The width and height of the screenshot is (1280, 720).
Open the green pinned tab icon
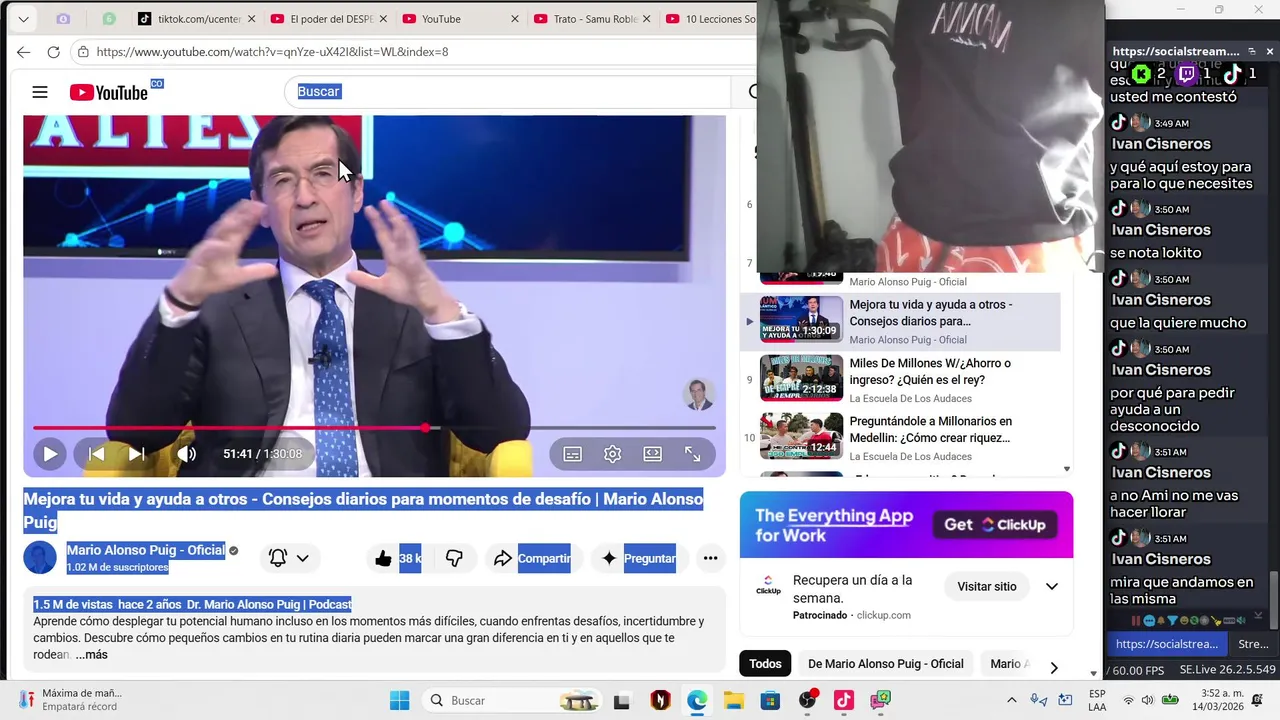tap(109, 19)
